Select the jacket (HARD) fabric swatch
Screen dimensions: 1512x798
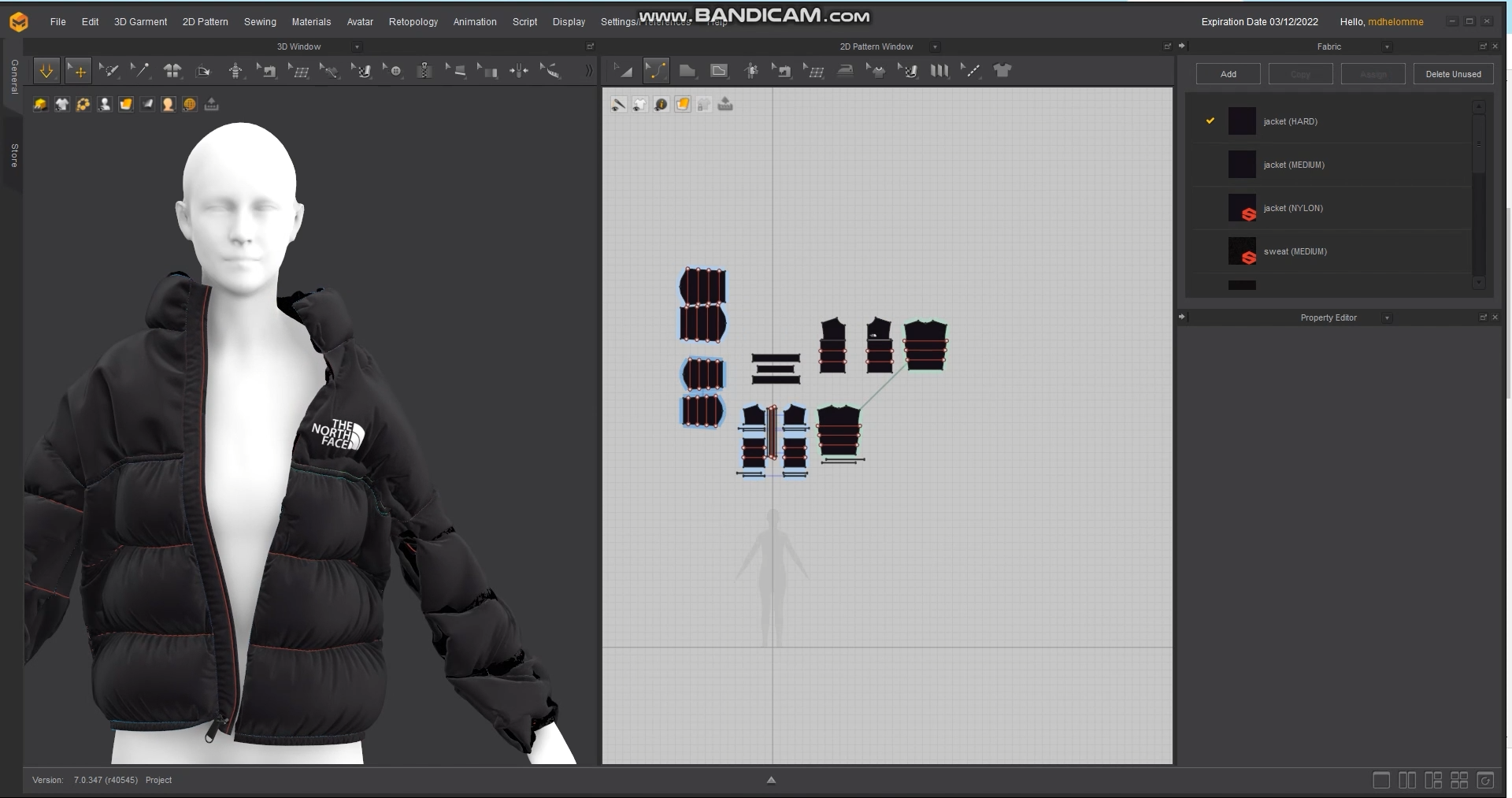click(1242, 121)
